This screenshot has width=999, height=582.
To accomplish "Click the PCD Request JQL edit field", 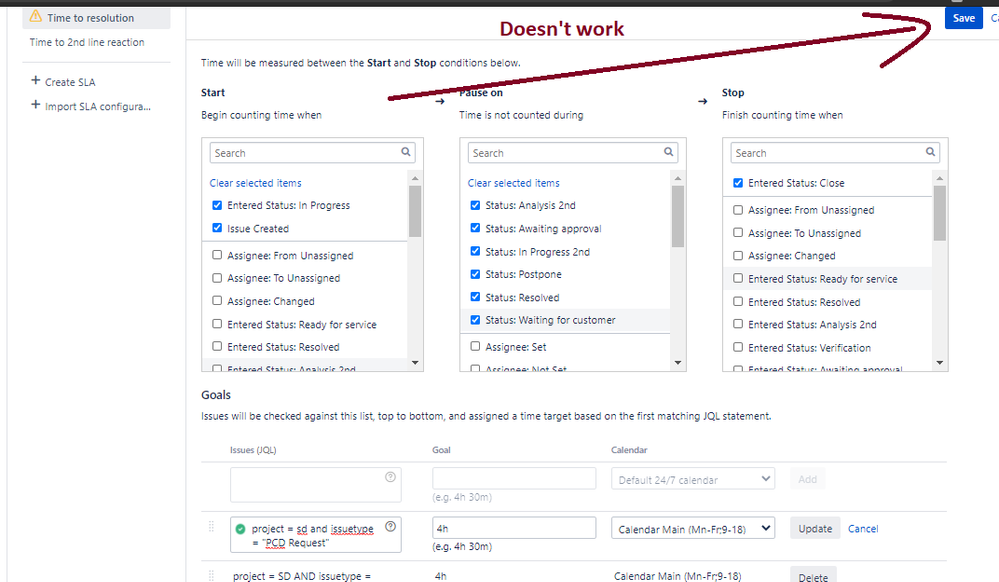I will (316, 534).
